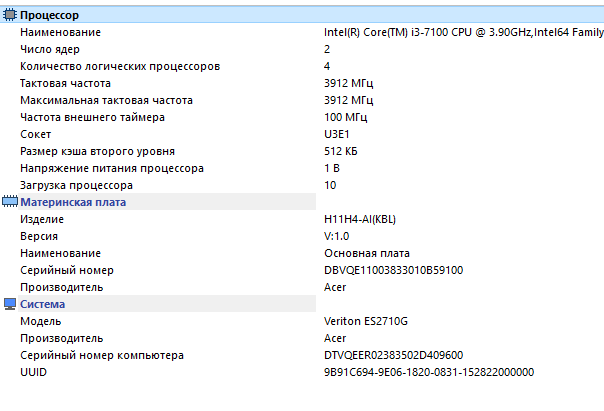Click the 512 КБ cache value
Image resolution: width=604 pixels, height=411 pixels.
(x=341, y=151)
